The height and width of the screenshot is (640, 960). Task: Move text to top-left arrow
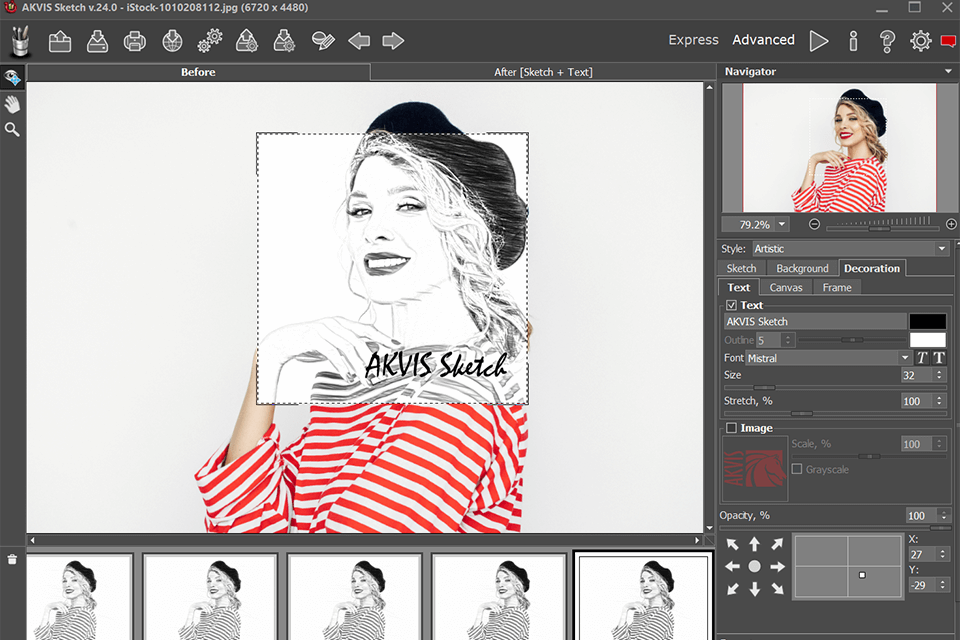point(732,544)
